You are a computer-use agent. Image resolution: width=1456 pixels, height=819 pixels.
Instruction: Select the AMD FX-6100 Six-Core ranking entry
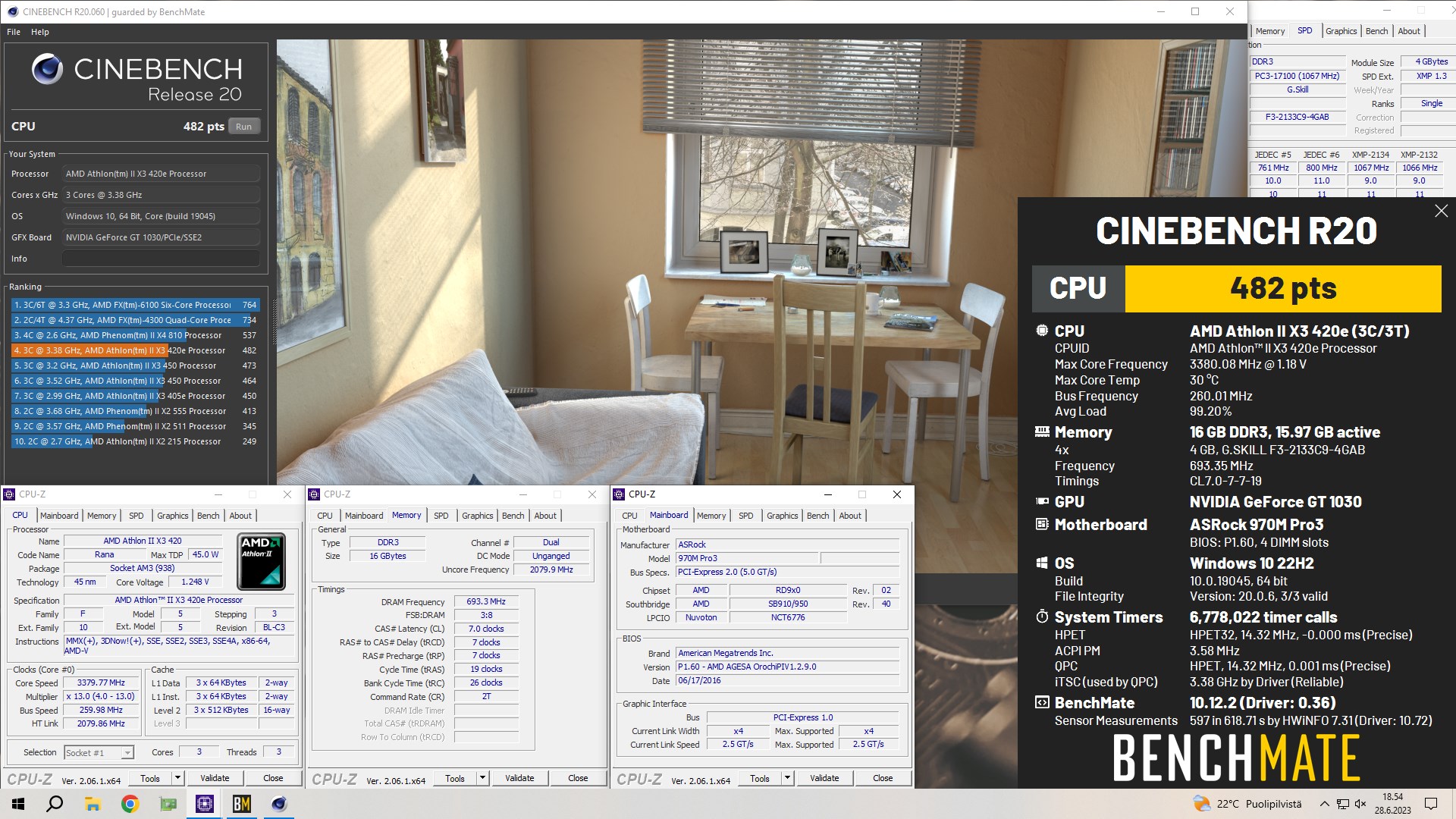coord(135,305)
